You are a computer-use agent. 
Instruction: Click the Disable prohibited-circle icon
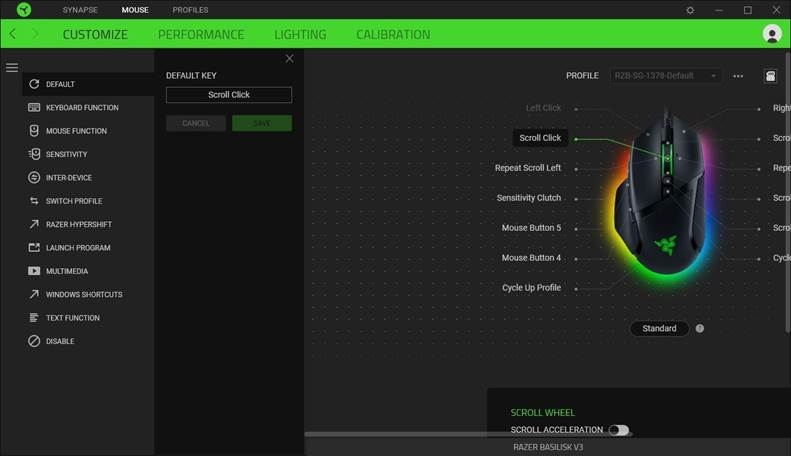[34, 341]
